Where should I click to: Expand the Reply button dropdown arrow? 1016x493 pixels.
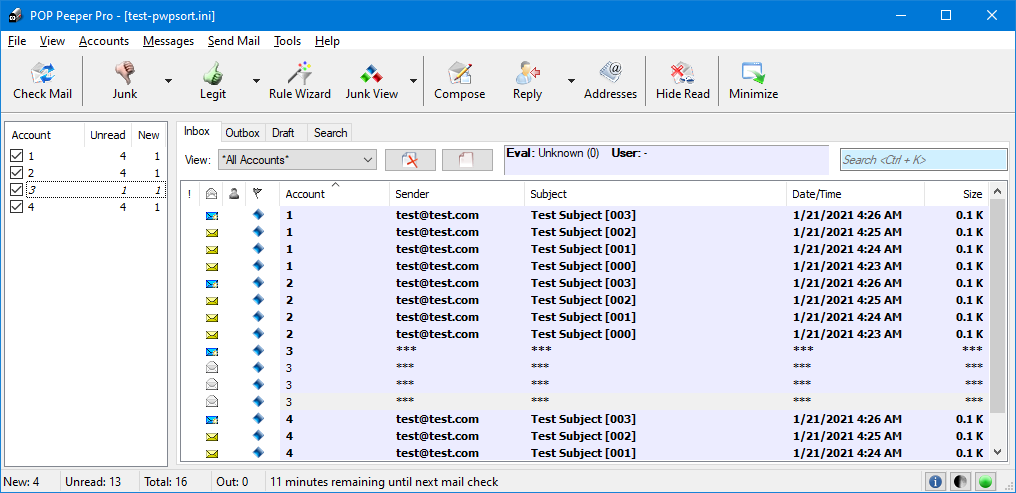pyautogui.click(x=571, y=81)
